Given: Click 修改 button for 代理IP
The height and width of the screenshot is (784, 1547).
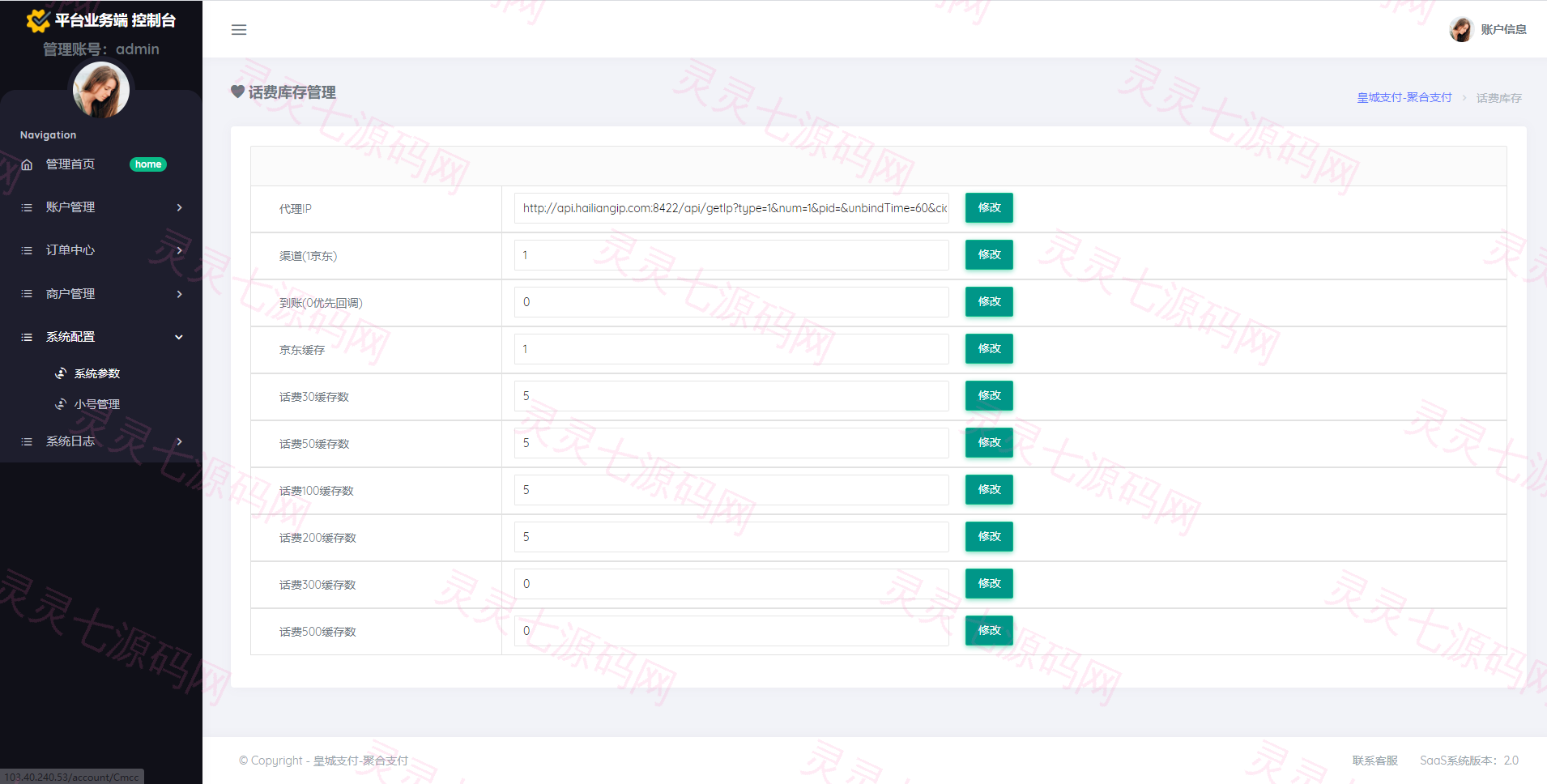Looking at the screenshot, I should coord(989,207).
